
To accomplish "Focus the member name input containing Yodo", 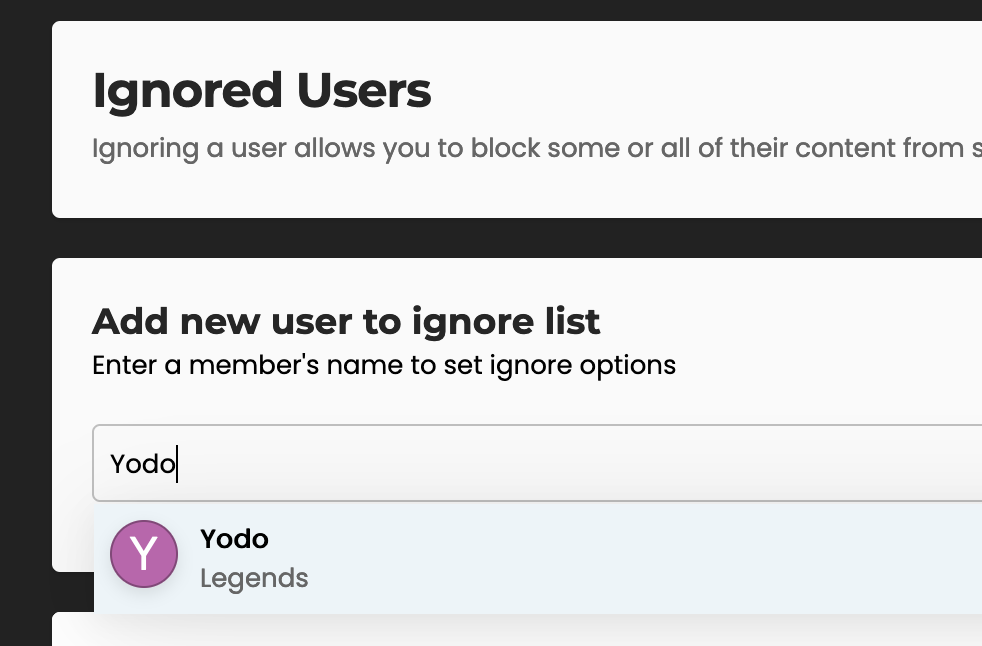I will 537,463.
